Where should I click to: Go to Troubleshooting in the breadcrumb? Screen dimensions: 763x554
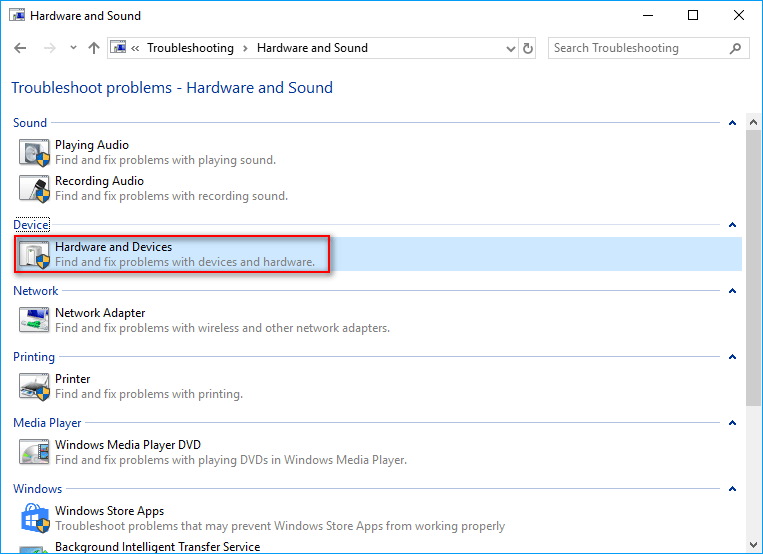(190, 48)
